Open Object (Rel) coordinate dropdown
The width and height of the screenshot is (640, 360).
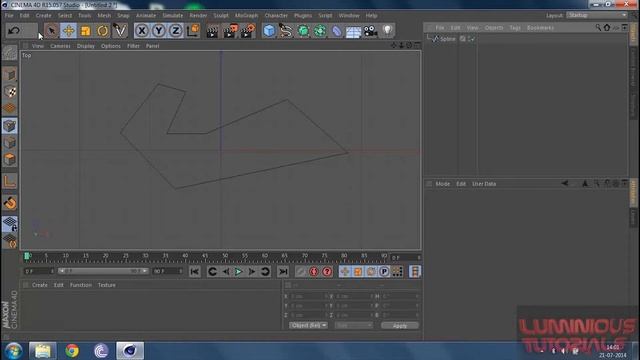pyautogui.click(x=308, y=326)
